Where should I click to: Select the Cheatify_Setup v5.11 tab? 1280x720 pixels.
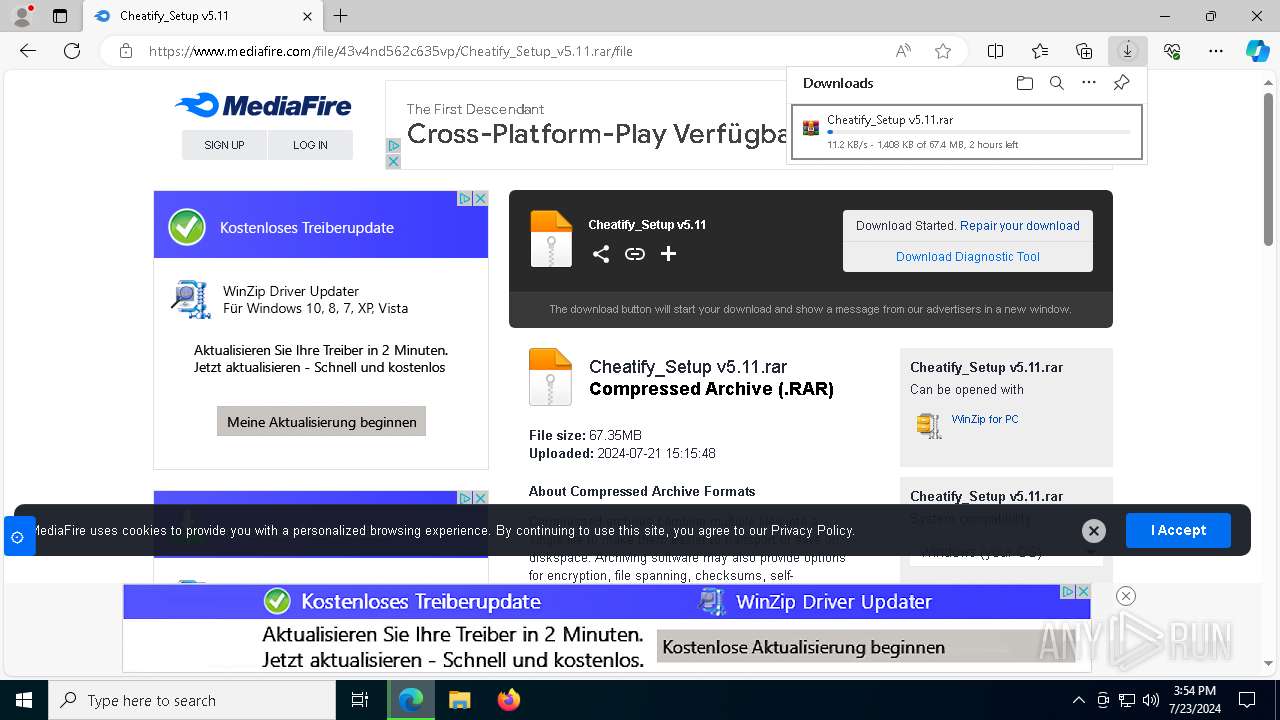click(x=202, y=16)
